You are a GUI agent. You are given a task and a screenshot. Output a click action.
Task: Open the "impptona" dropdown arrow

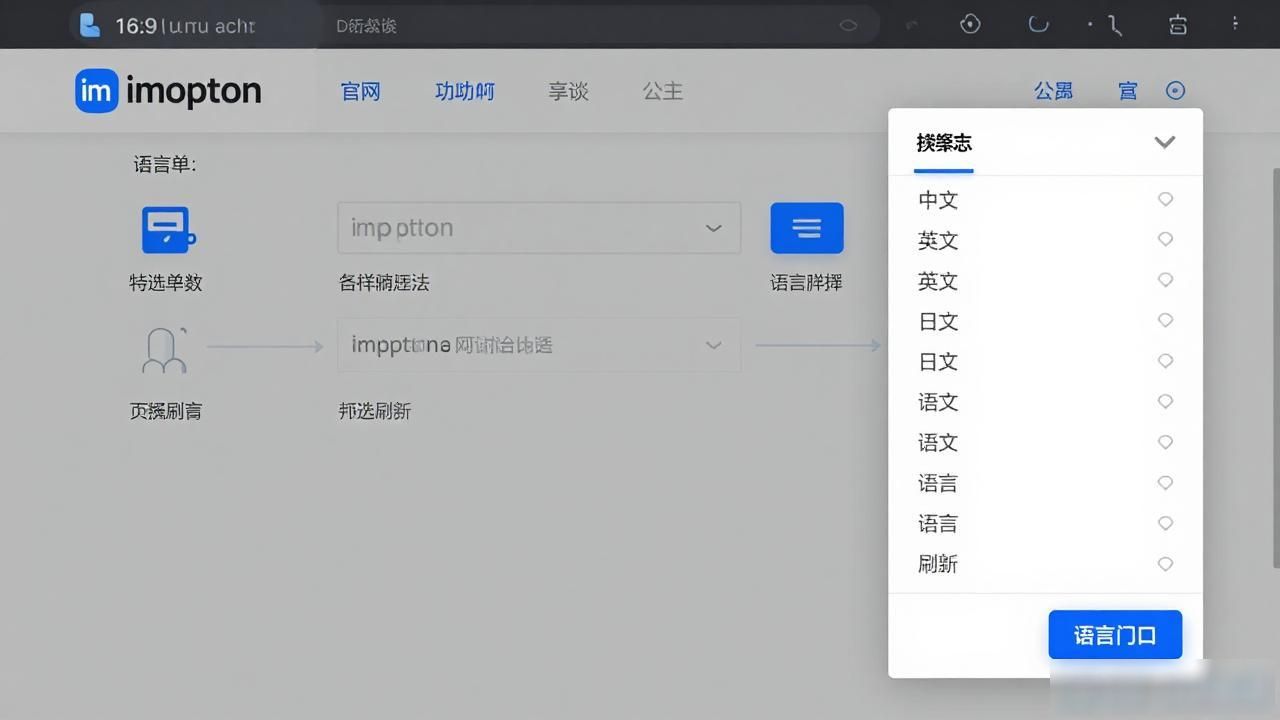713,345
